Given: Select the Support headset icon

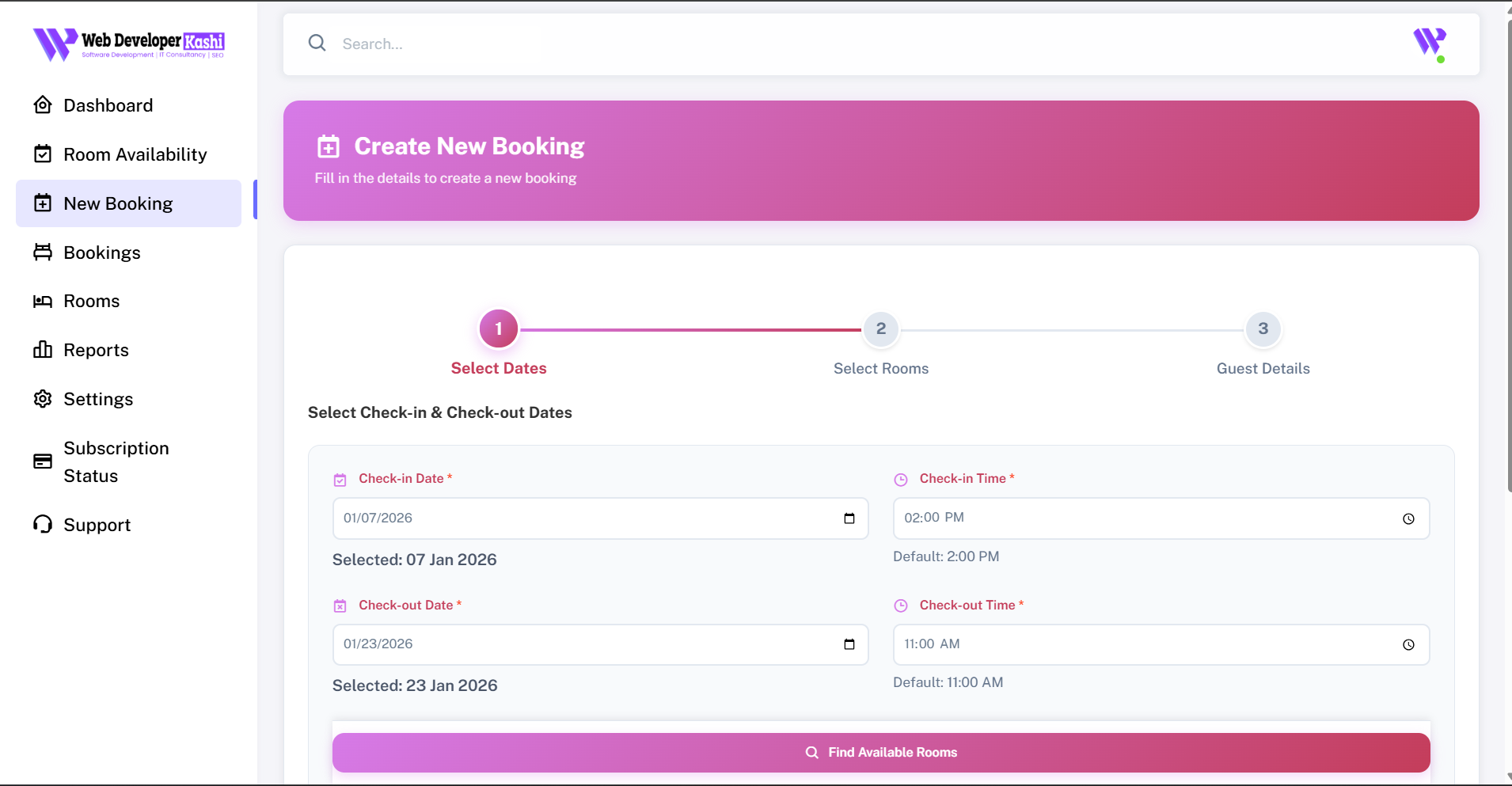Looking at the screenshot, I should [44, 524].
